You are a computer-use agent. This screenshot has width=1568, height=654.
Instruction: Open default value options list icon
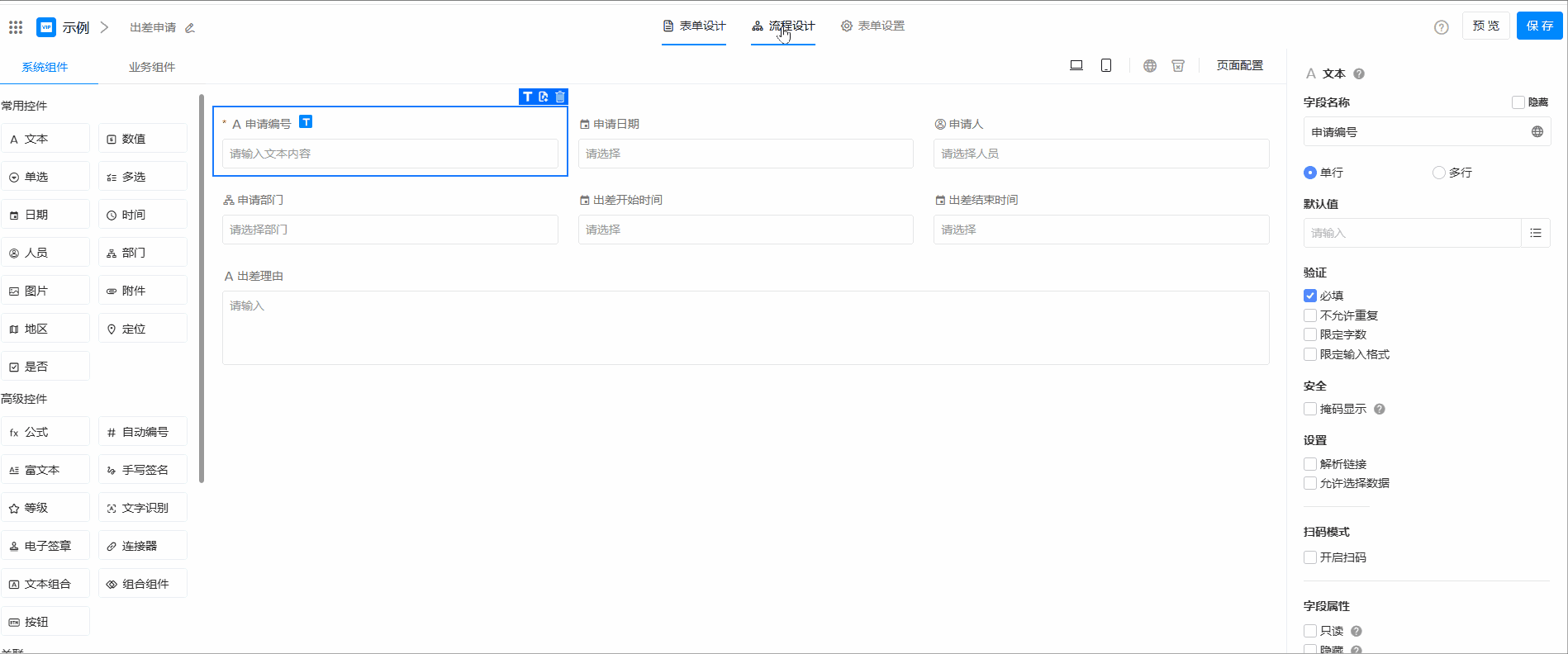point(1536,233)
